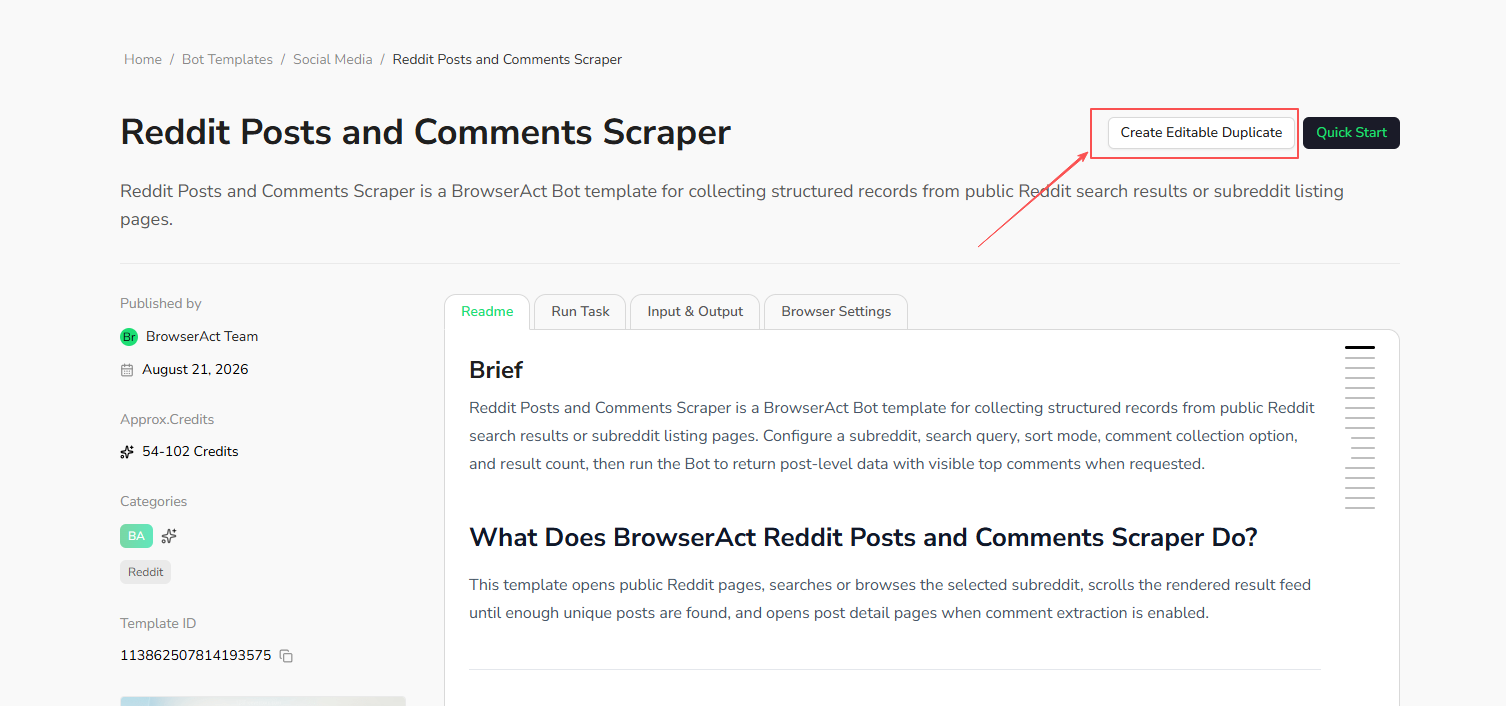The width and height of the screenshot is (1506, 706).
Task: Click the heading What Does BrowserAct Reddit Posts and Comments Scraper Do?
Action: [x=863, y=538]
